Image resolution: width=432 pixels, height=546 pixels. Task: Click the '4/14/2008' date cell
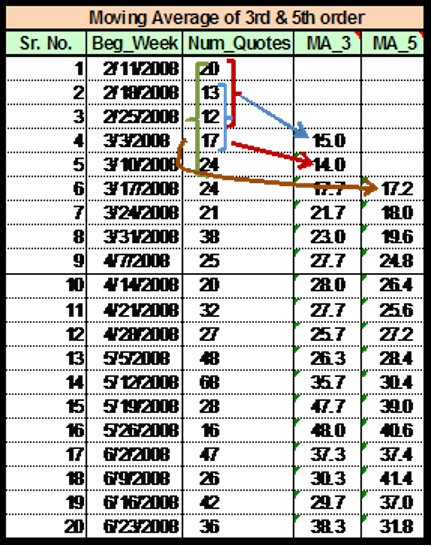[134, 285]
